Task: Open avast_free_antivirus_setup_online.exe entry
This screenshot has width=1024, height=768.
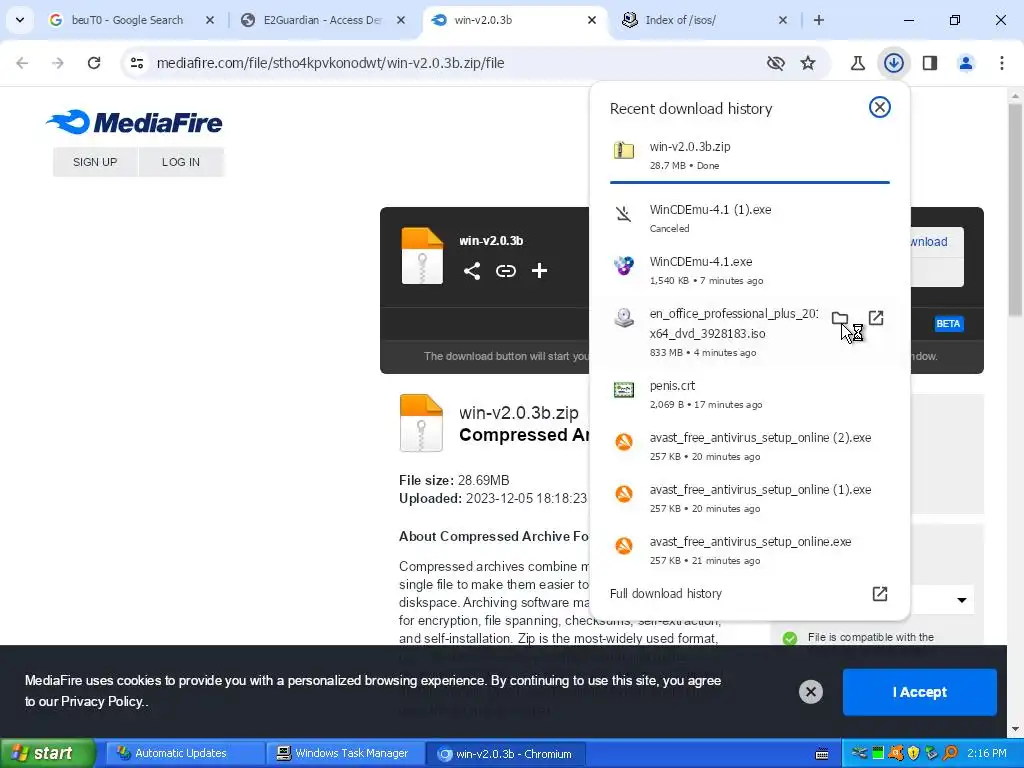Action: coord(750,551)
